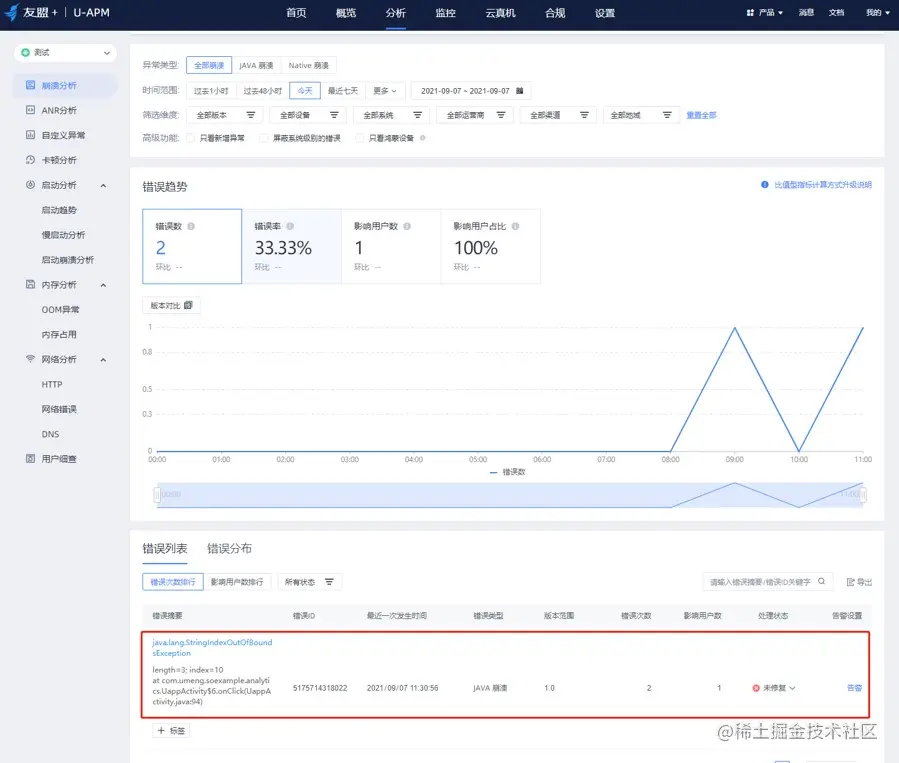
Task: Click the red 未修复 status icon
Action: pyautogui.click(x=756, y=688)
